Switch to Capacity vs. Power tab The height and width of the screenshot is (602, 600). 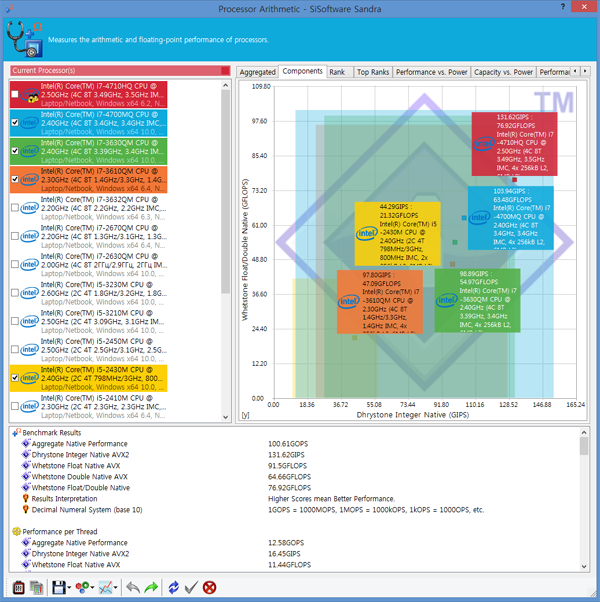[x=503, y=72]
